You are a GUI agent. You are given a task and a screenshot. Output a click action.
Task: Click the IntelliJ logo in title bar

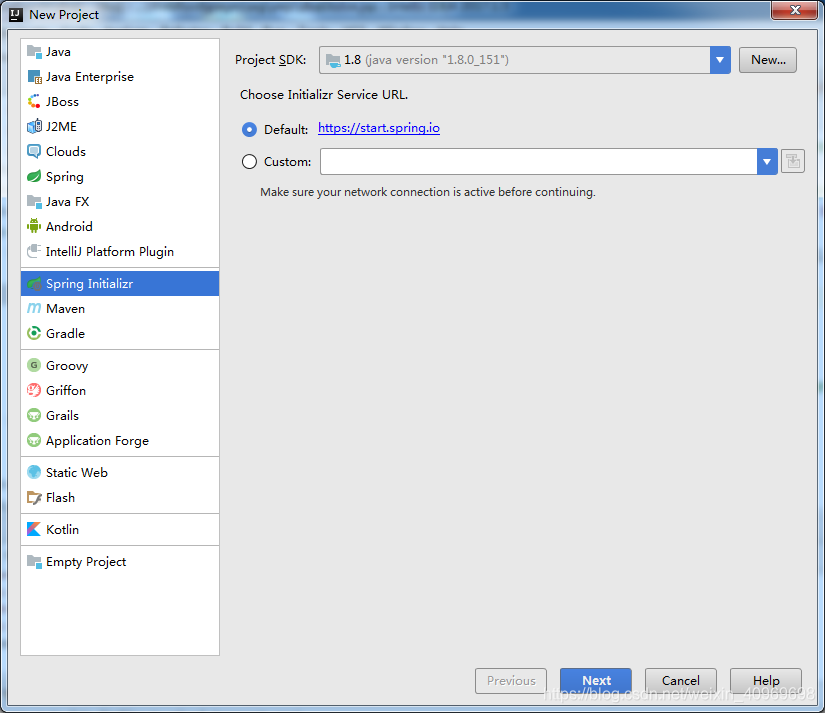coord(16,15)
